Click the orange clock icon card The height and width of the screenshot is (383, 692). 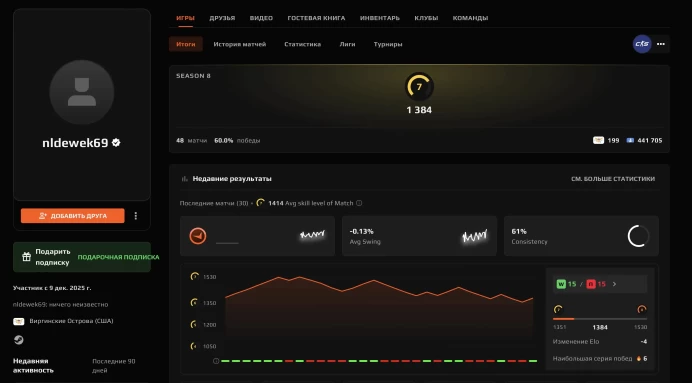257,236
